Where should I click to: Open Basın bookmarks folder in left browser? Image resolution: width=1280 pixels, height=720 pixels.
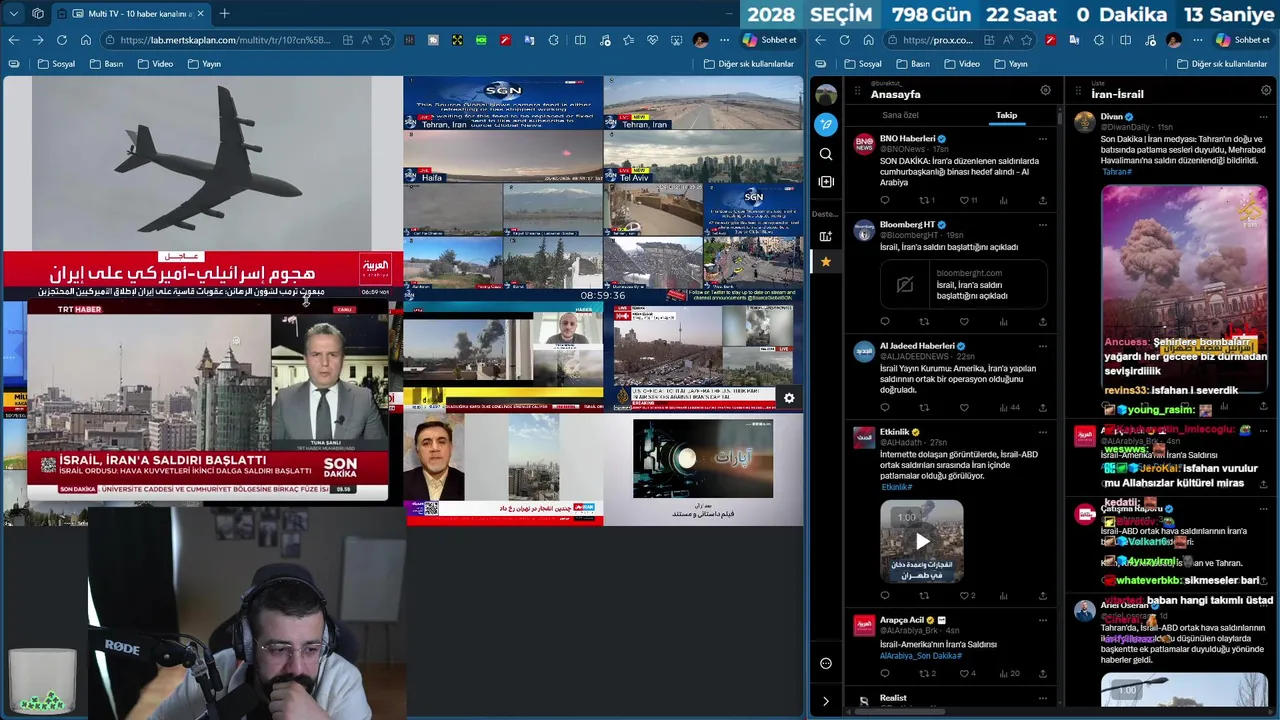[106, 64]
